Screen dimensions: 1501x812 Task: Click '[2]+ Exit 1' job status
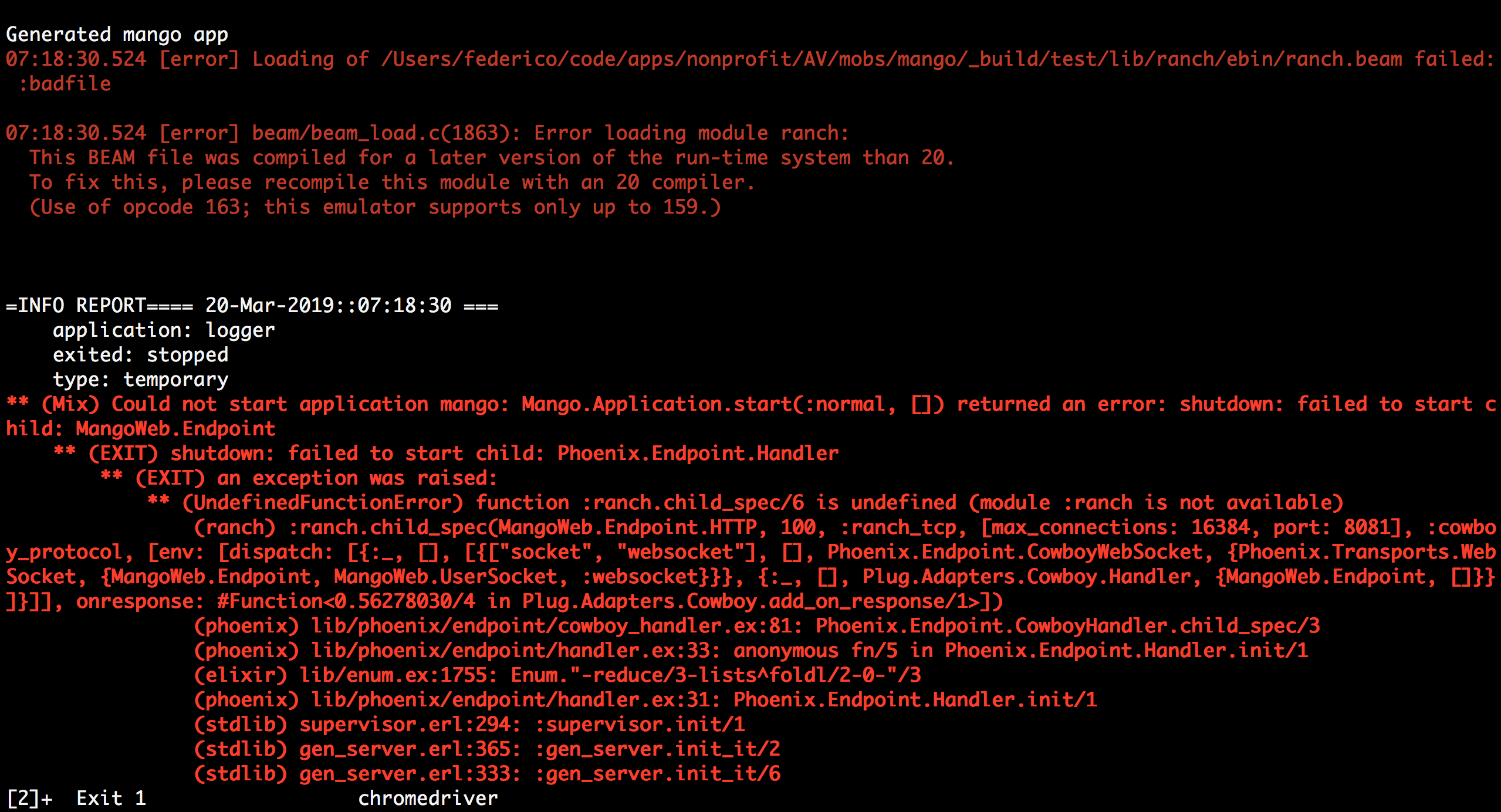(x=76, y=799)
